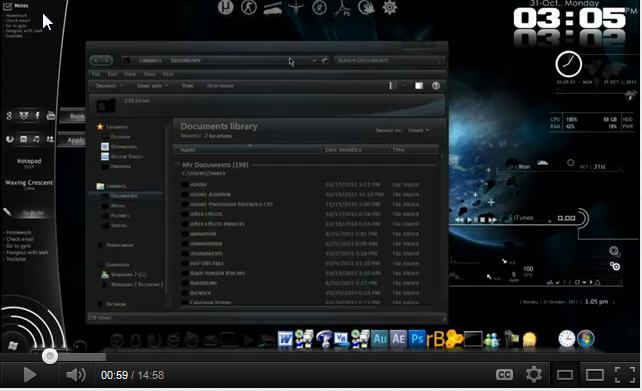Open the compass icon in the top launcher
The image size is (642, 391).
tap(319, 7)
